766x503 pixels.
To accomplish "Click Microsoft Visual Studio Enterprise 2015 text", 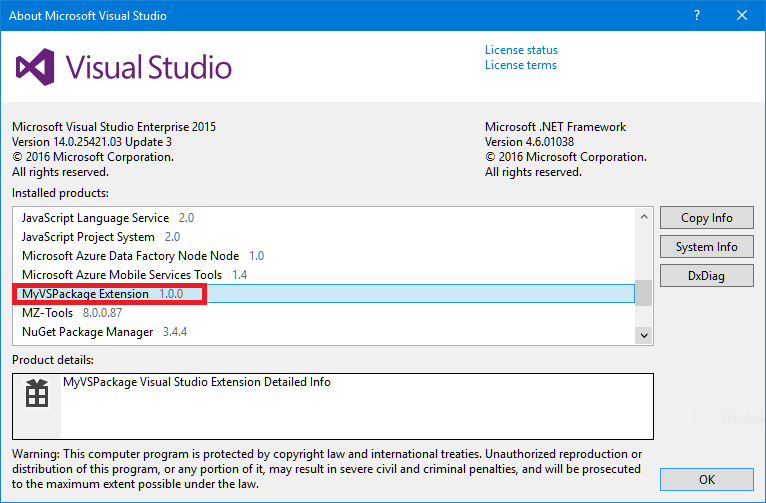I will click(x=114, y=127).
